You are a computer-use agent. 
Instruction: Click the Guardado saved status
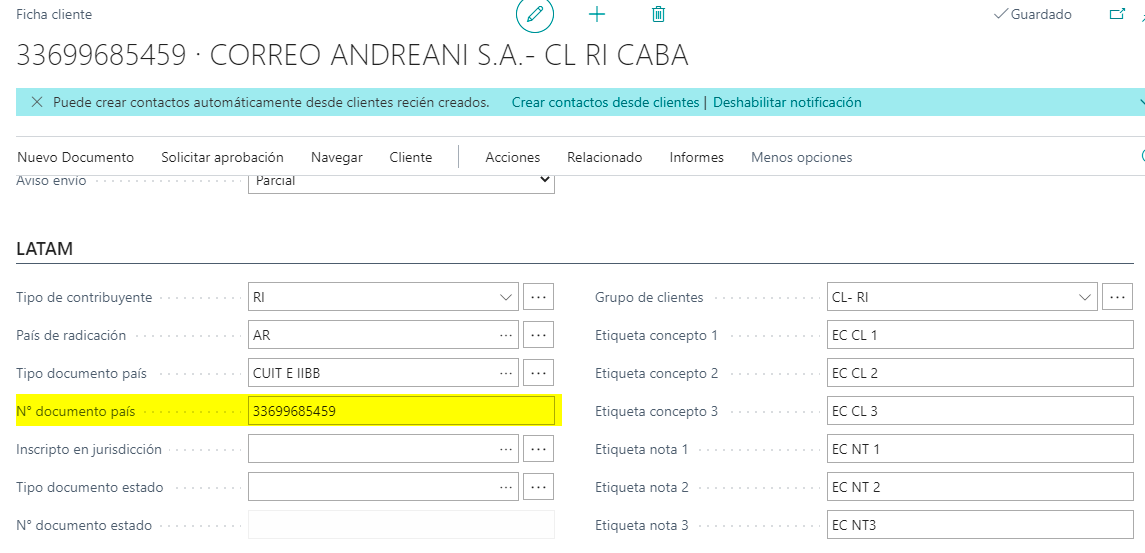pos(1033,15)
